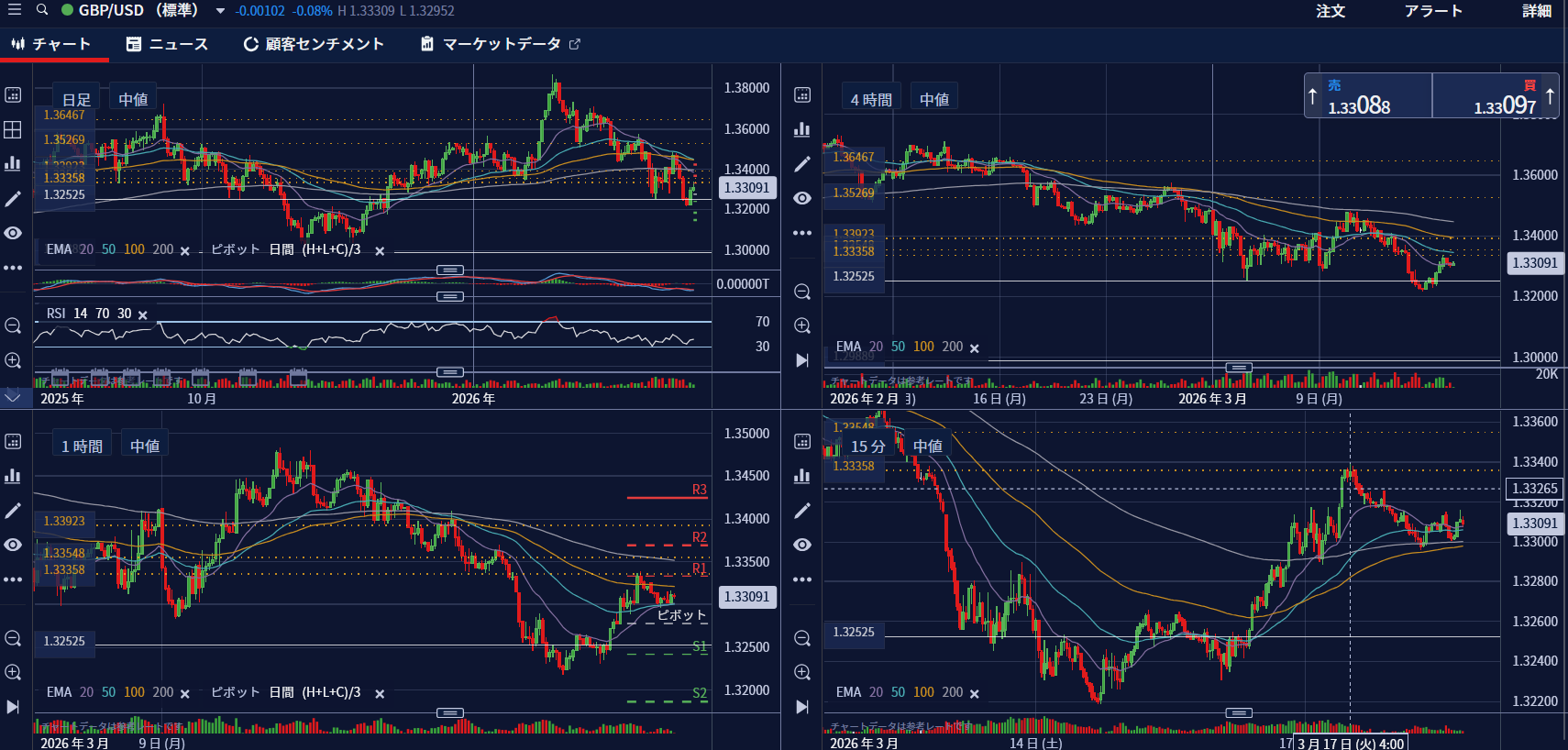Click the 注文 order button
This screenshot has width=1568, height=750.
[x=1331, y=11]
